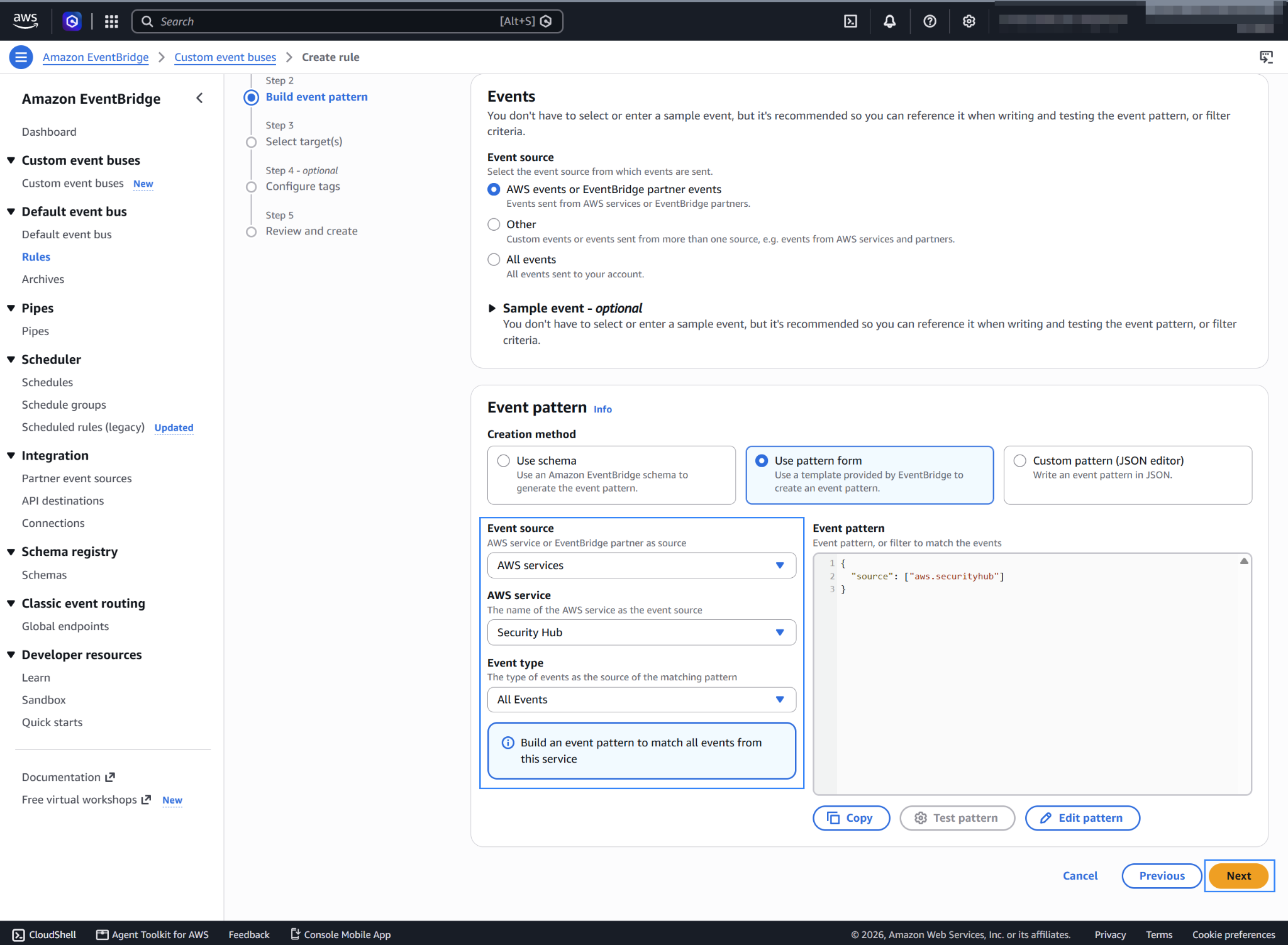
Task: Open the AWS service Security Hub dropdown
Action: tap(641, 633)
